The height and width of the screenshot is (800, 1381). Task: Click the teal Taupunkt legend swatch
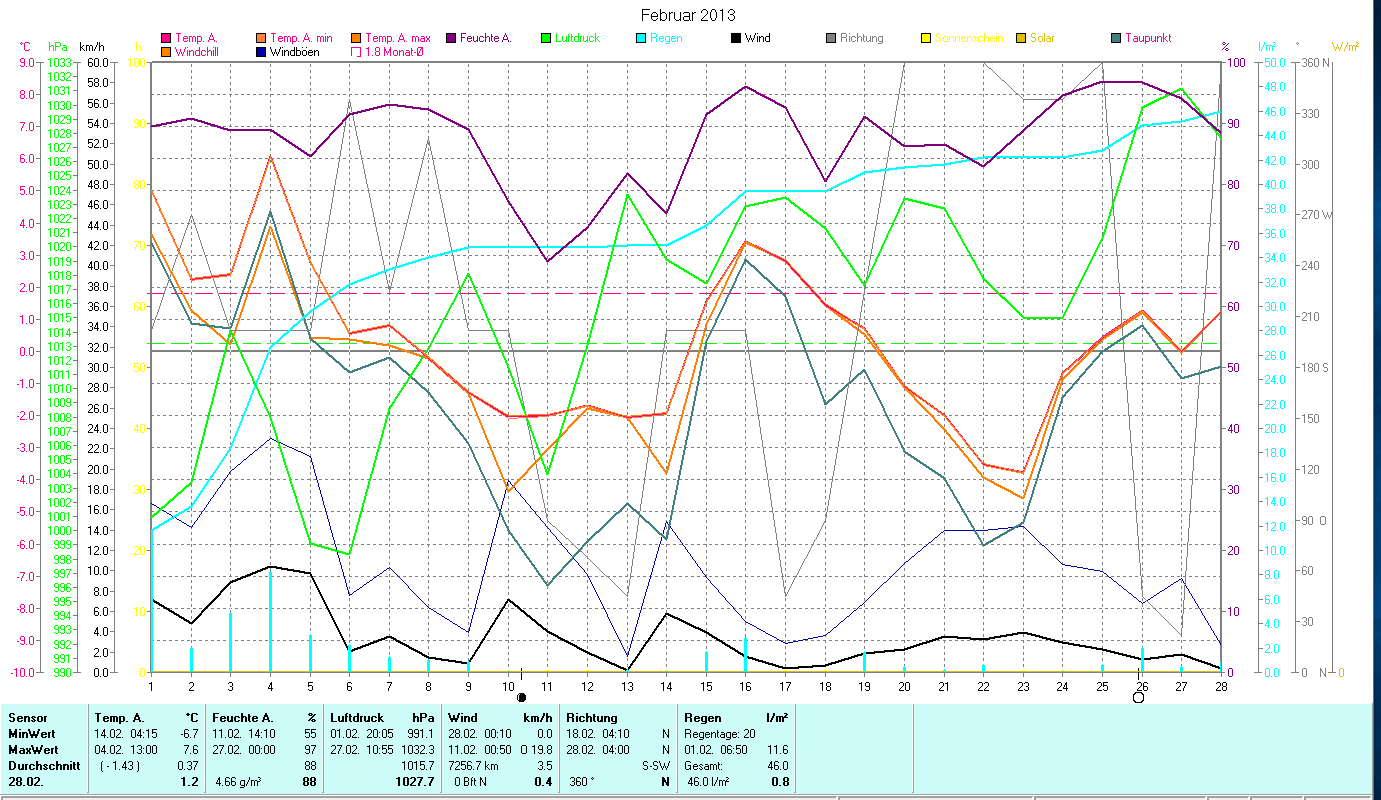point(1116,39)
